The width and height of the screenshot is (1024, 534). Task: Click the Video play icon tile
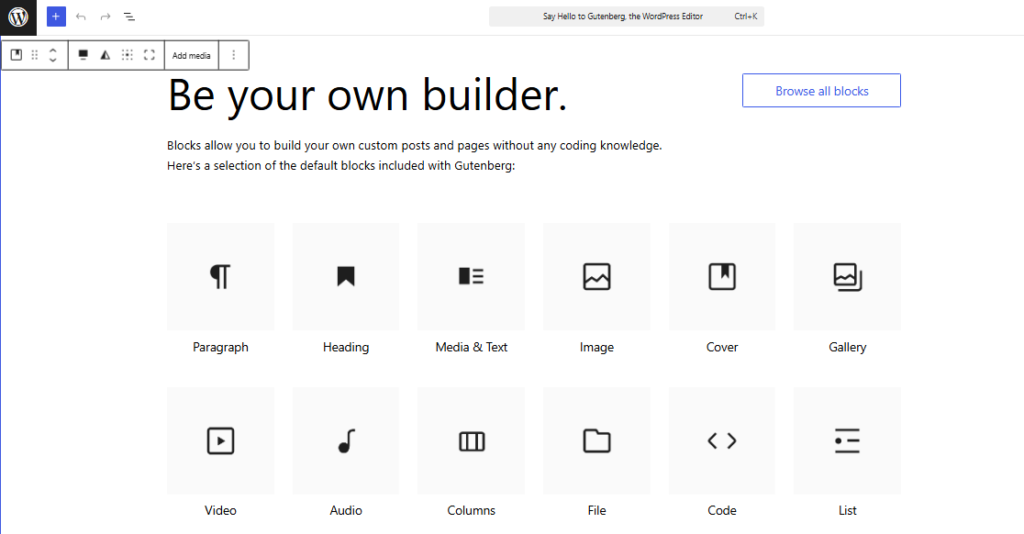coord(221,441)
